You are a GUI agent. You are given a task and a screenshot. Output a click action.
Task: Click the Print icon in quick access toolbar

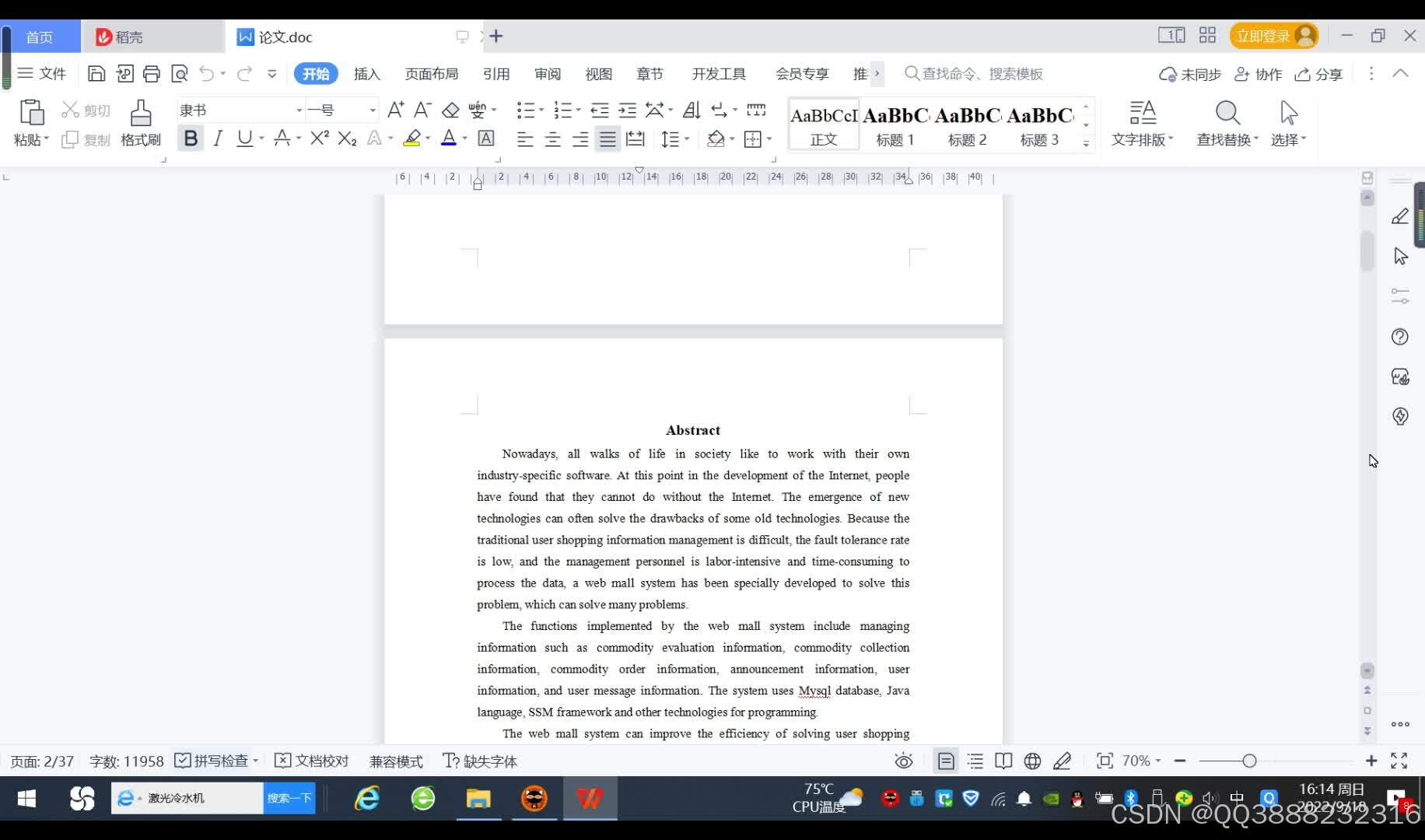152,73
